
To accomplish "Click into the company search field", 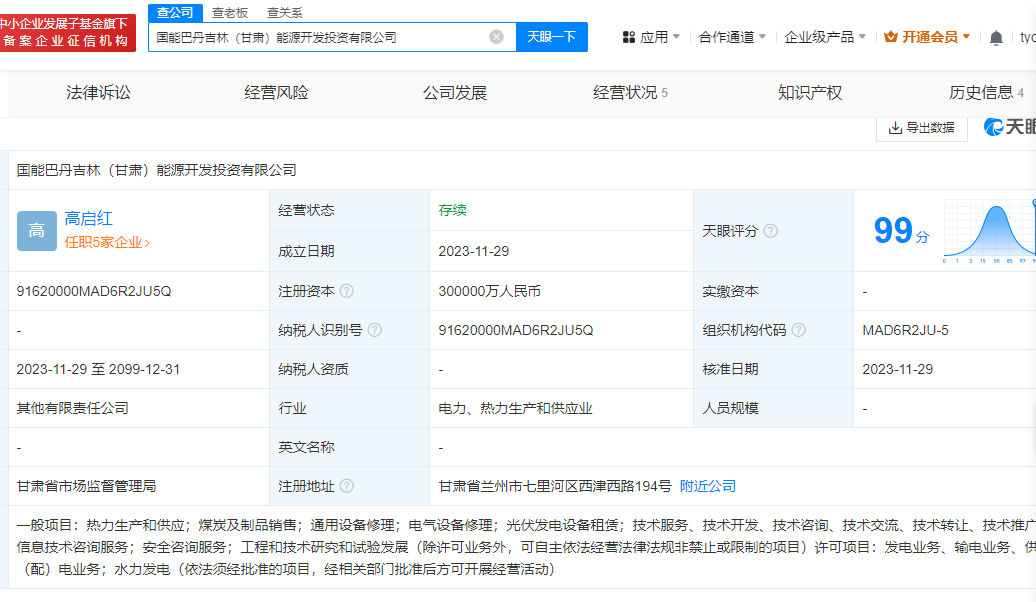I will [x=320, y=37].
